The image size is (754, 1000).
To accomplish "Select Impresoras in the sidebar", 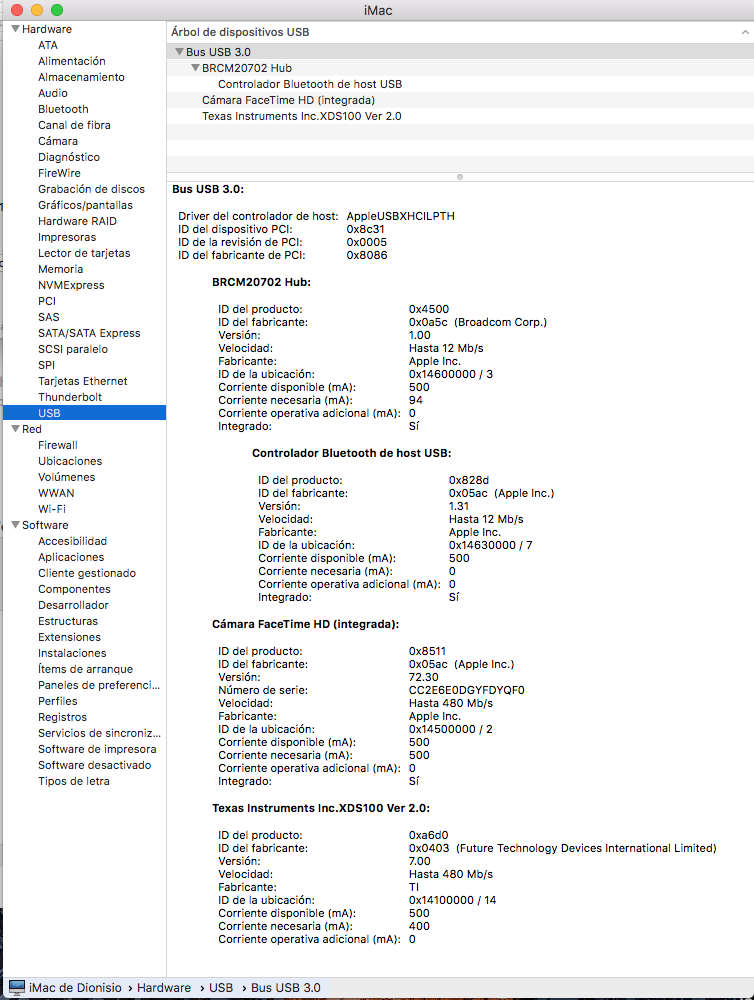I will tap(67, 237).
